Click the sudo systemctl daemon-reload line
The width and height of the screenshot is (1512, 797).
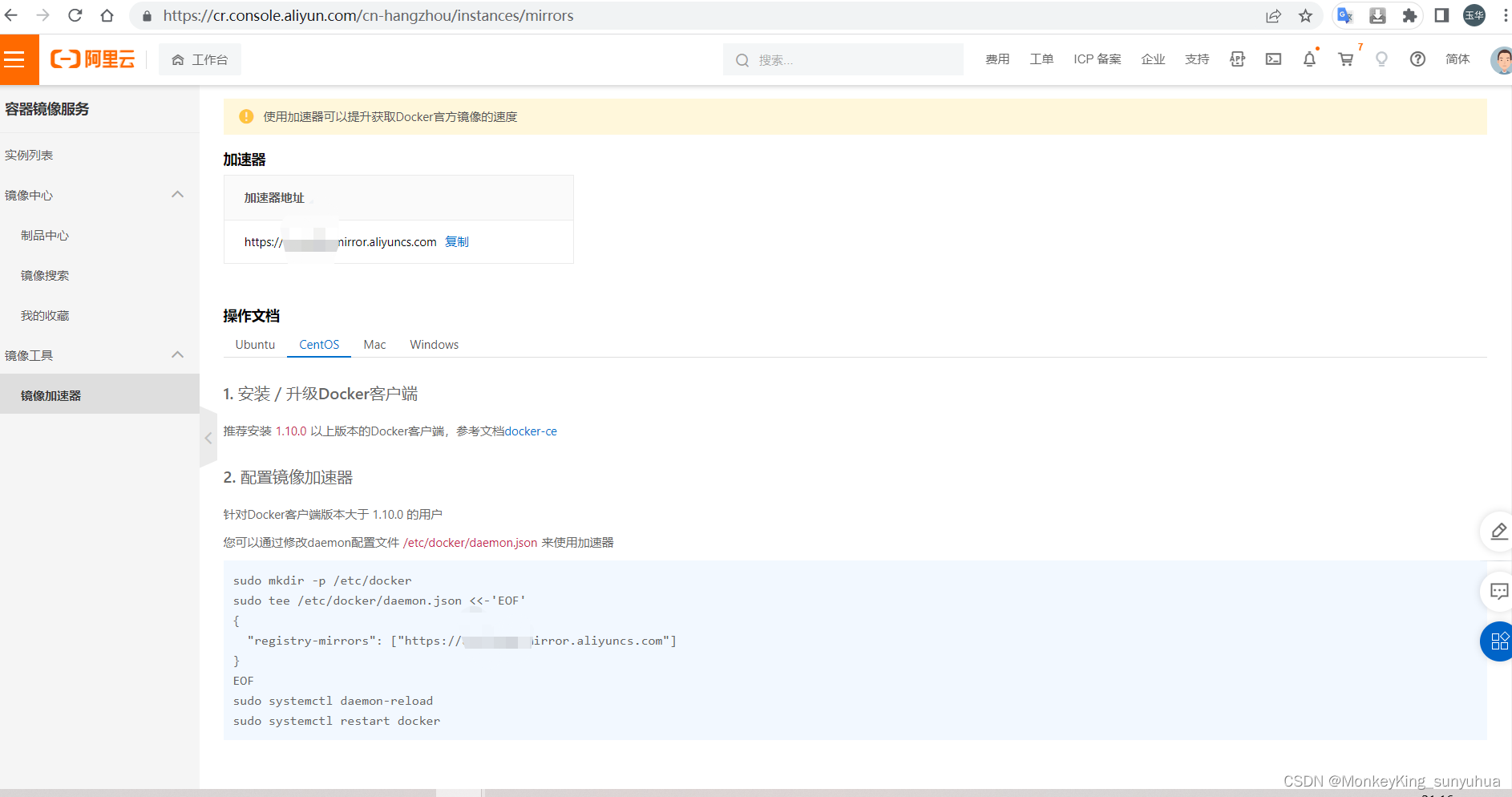[333, 701]
